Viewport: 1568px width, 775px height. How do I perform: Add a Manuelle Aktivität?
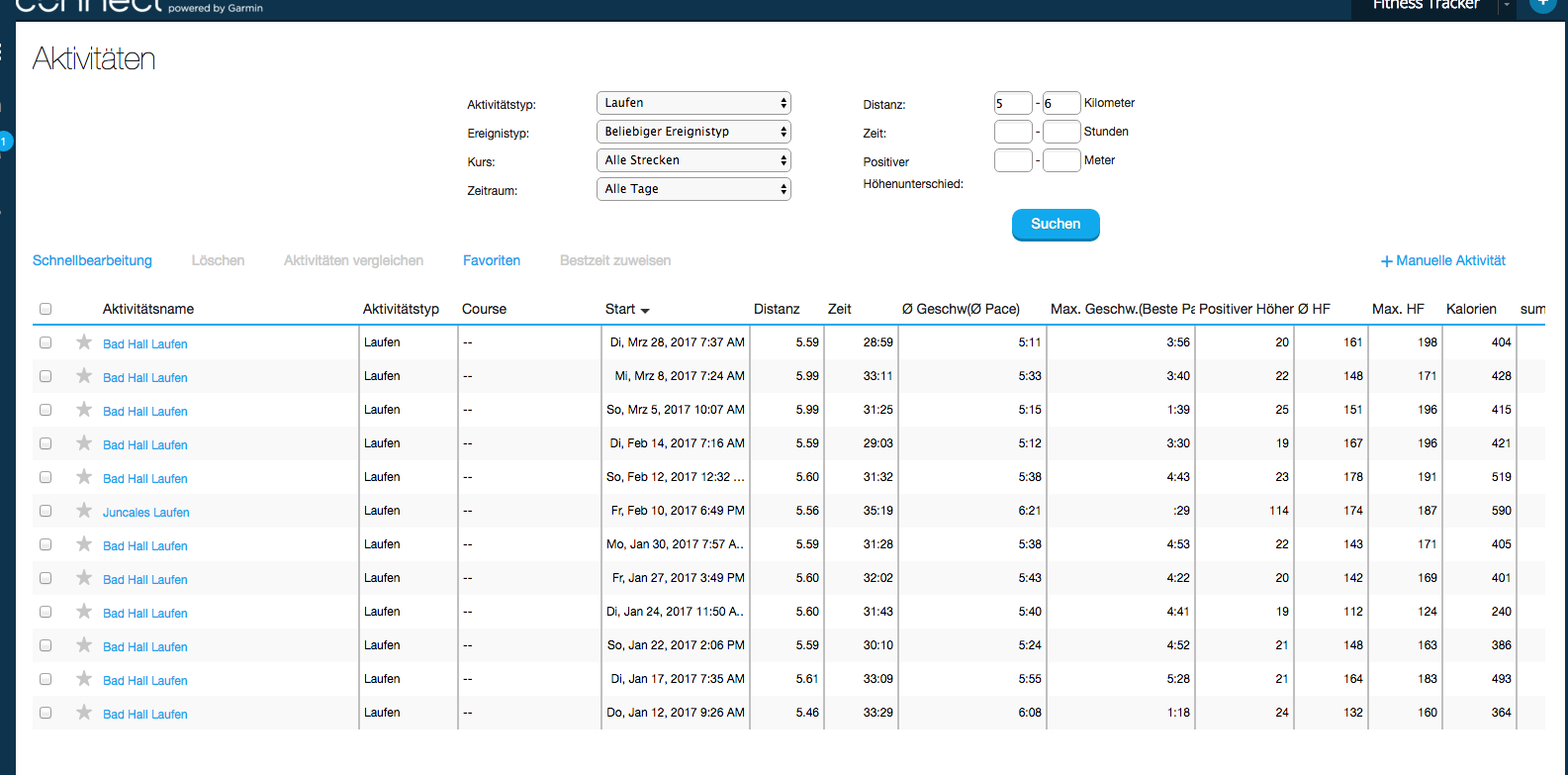click(x=1443, y=260)
